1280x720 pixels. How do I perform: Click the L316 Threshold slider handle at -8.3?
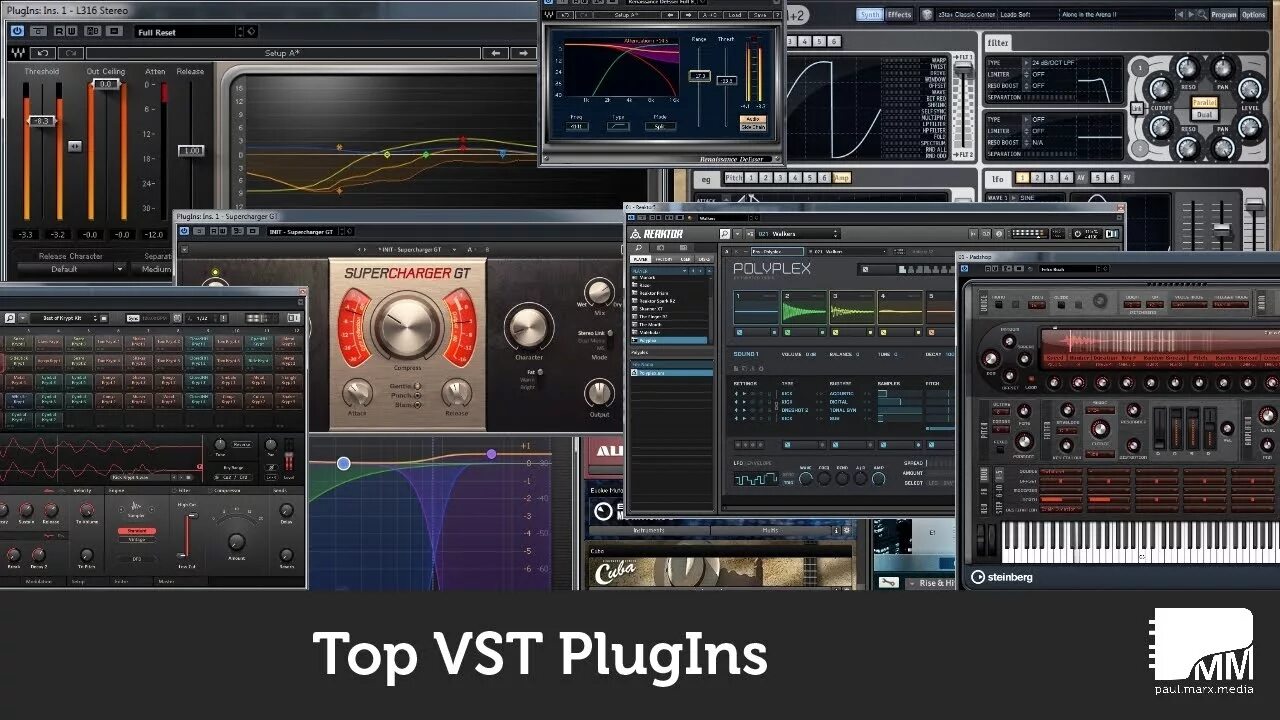click(41, 121)
